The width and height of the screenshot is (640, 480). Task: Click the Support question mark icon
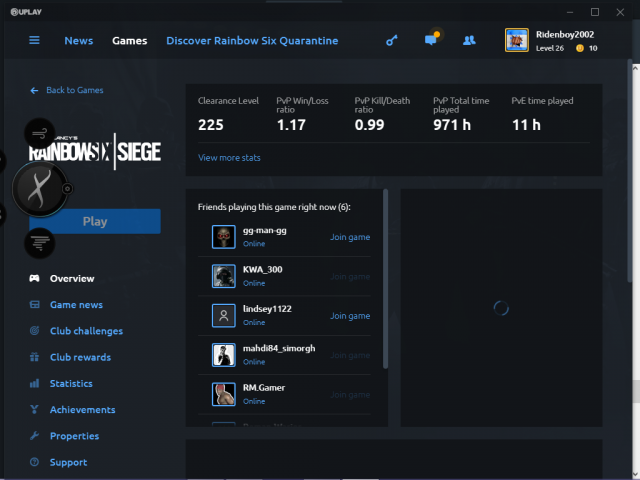tap(34, 462)
